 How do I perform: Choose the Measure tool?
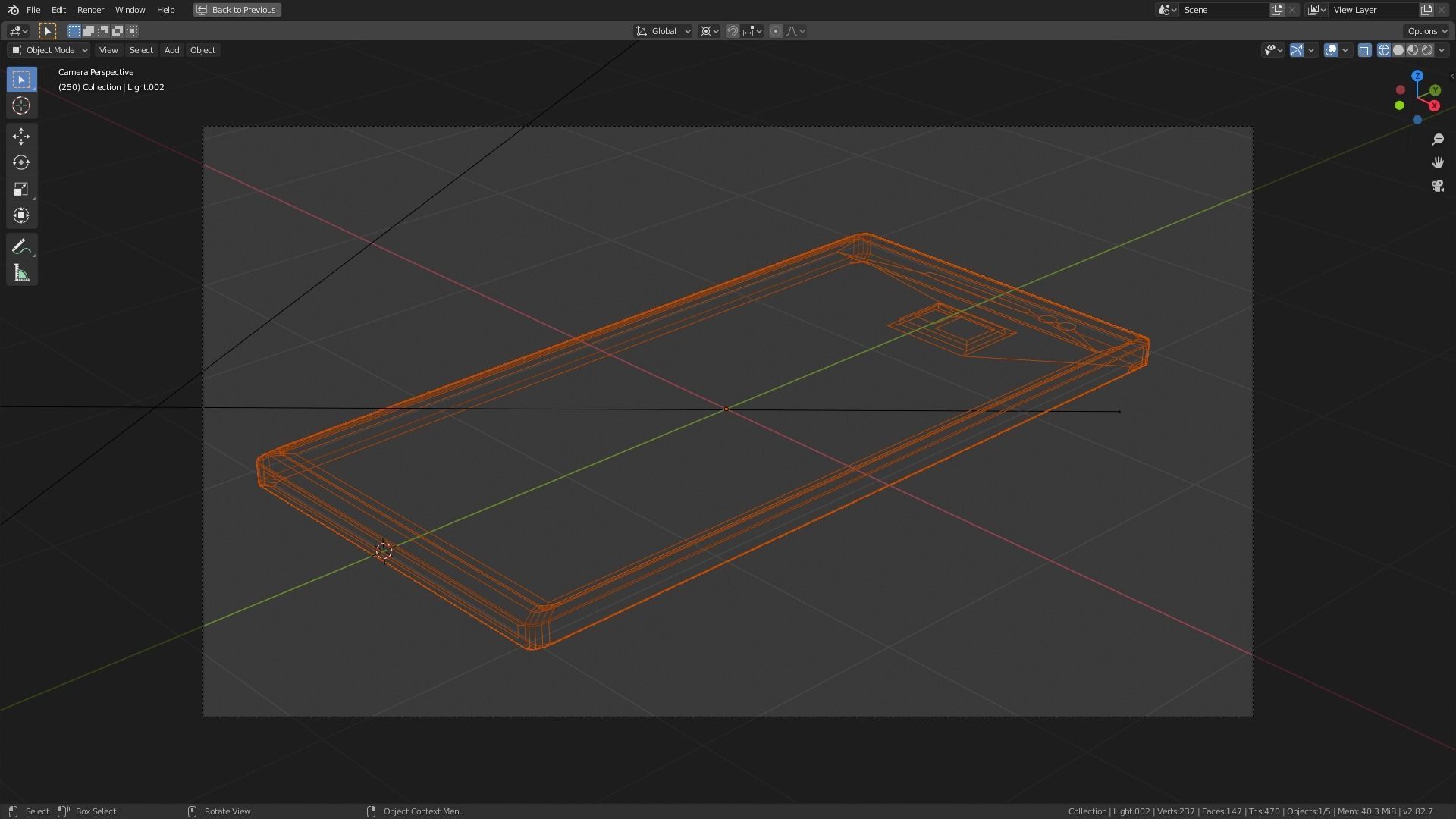click(x=21, y=274)
